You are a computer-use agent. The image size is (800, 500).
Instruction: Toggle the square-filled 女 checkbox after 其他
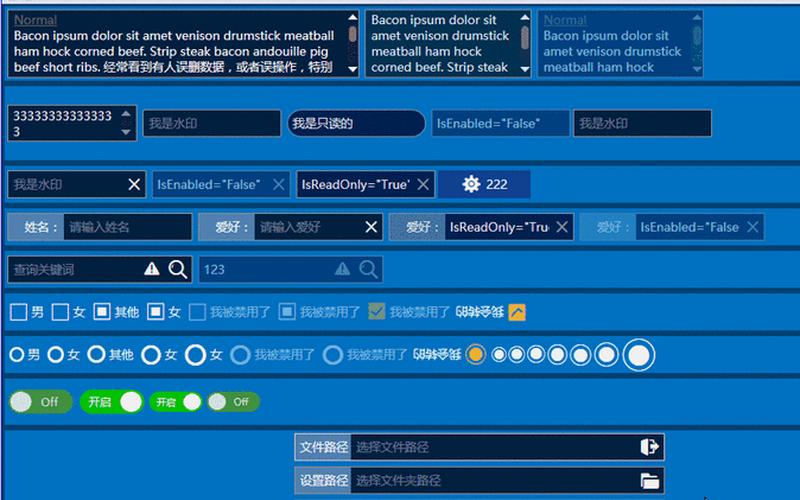click(155, 311)
